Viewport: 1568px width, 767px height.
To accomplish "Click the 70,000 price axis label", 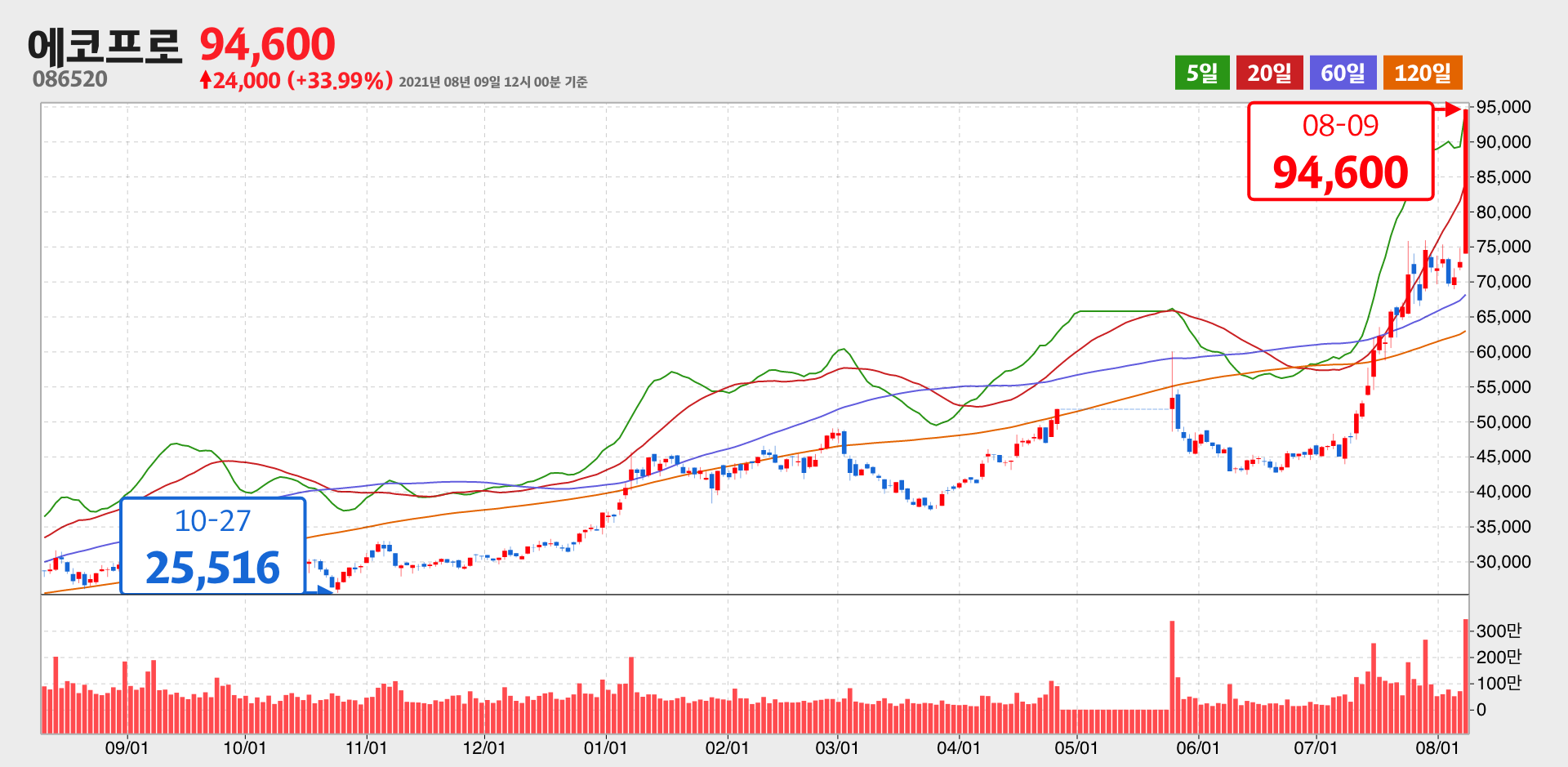I will coord(1503,282).
